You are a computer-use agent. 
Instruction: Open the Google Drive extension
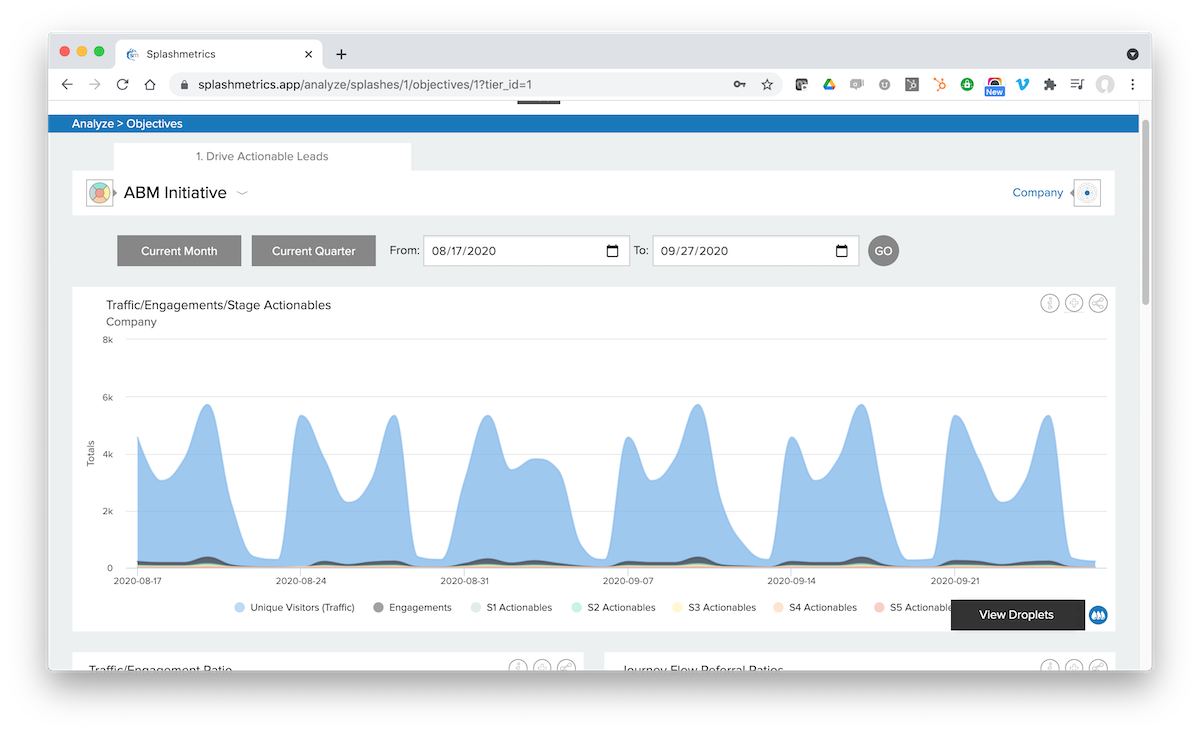point(829,85)
